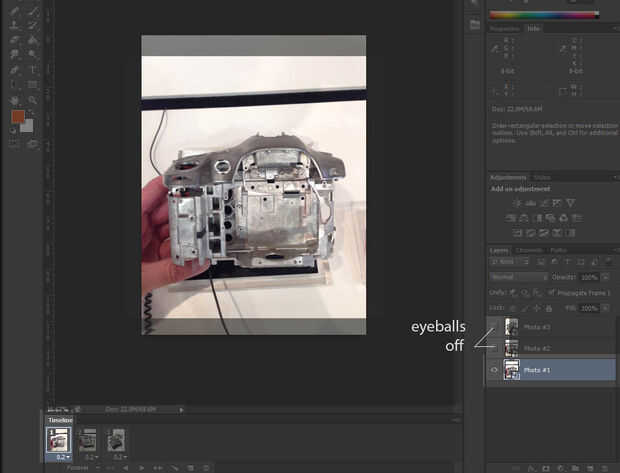Open the Fill slider arrow

point(606,308)
